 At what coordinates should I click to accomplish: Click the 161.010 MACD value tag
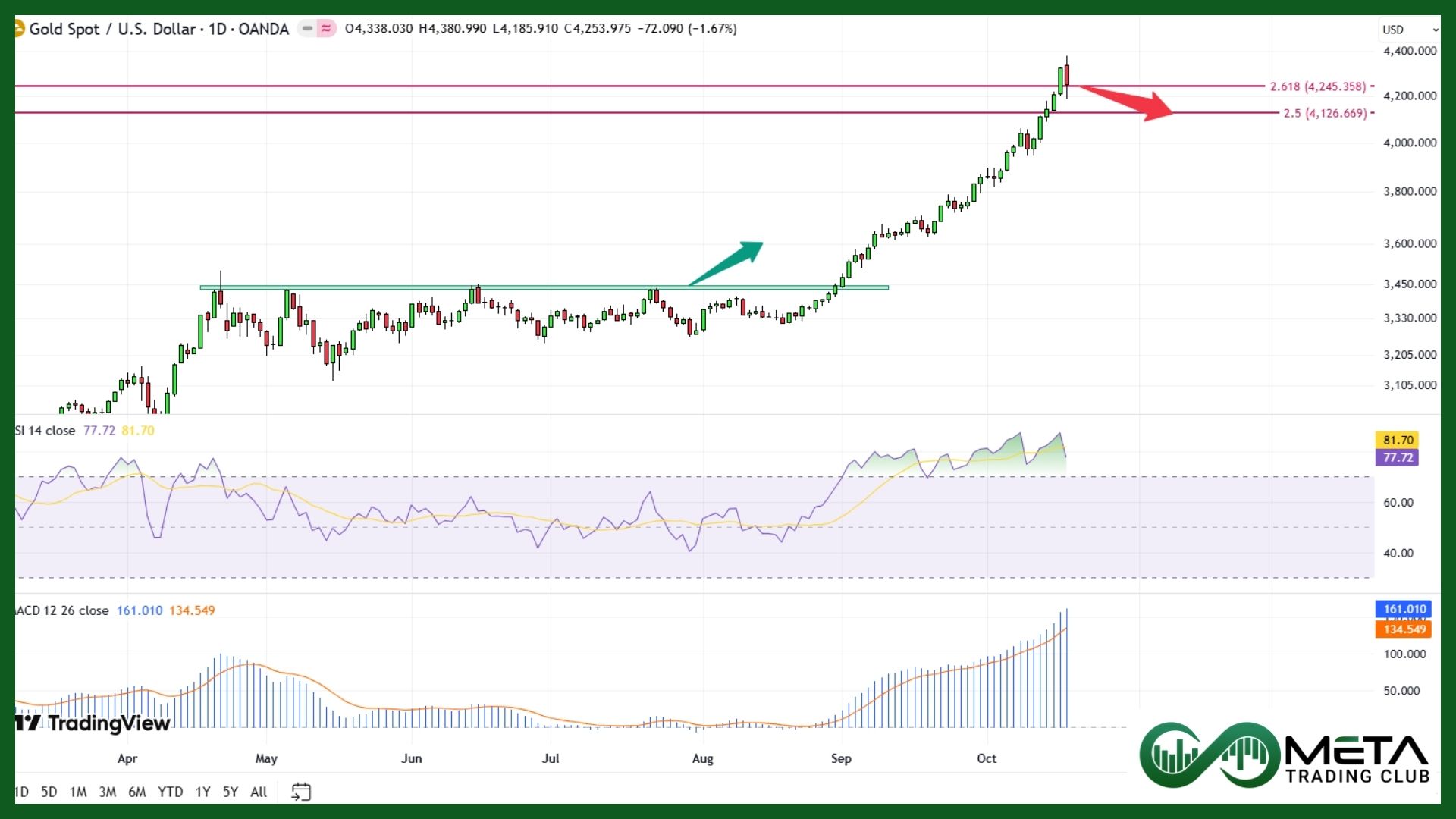click(x=1404, y=609)
